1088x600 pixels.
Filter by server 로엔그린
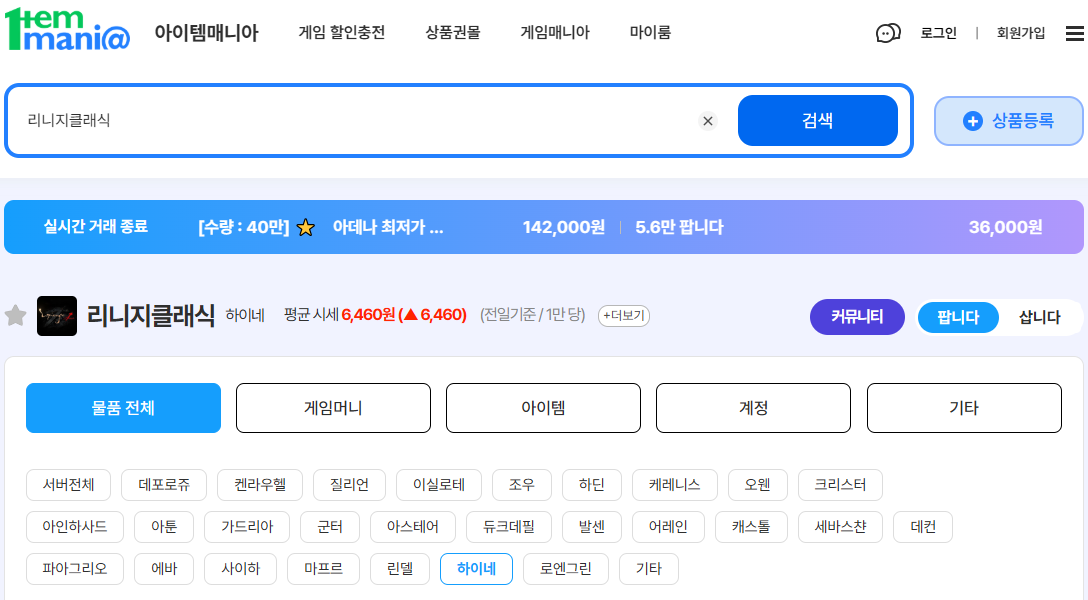click(566, 569)
